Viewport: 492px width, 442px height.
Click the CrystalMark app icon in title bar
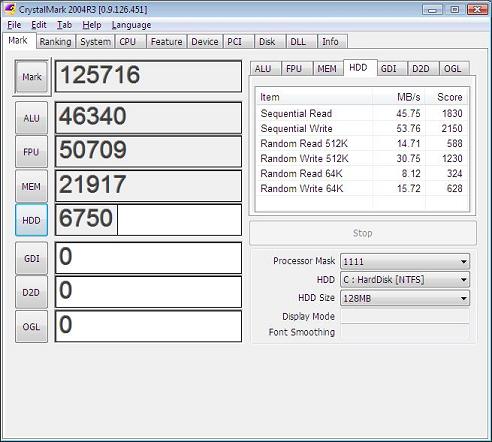[10, 9]
